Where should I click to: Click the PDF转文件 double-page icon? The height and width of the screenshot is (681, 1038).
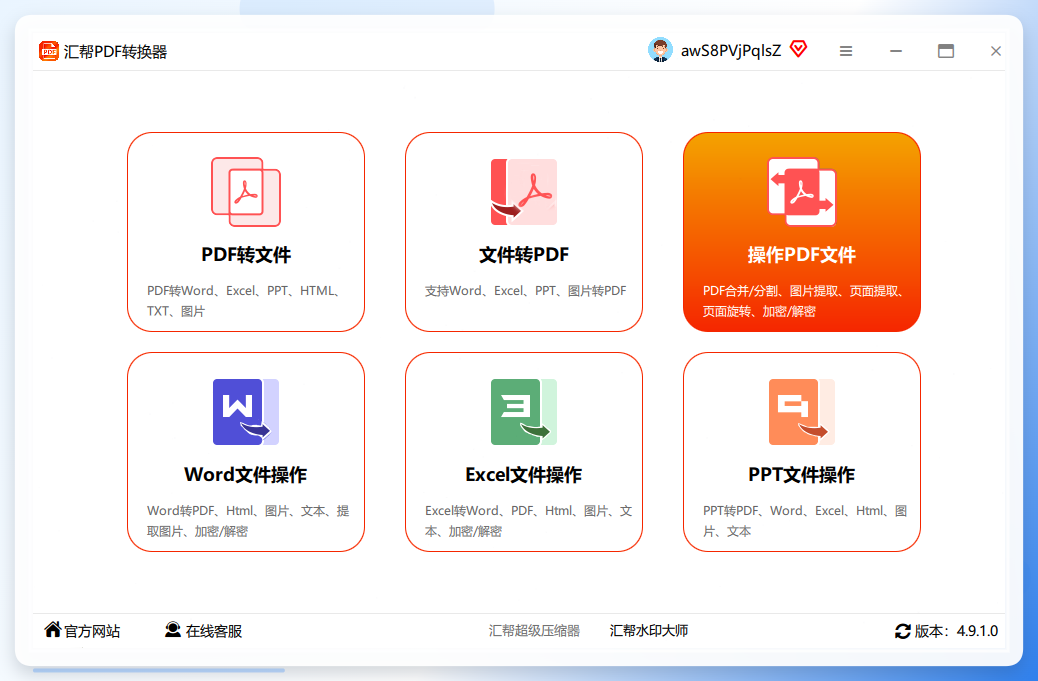tap(246, 192)
